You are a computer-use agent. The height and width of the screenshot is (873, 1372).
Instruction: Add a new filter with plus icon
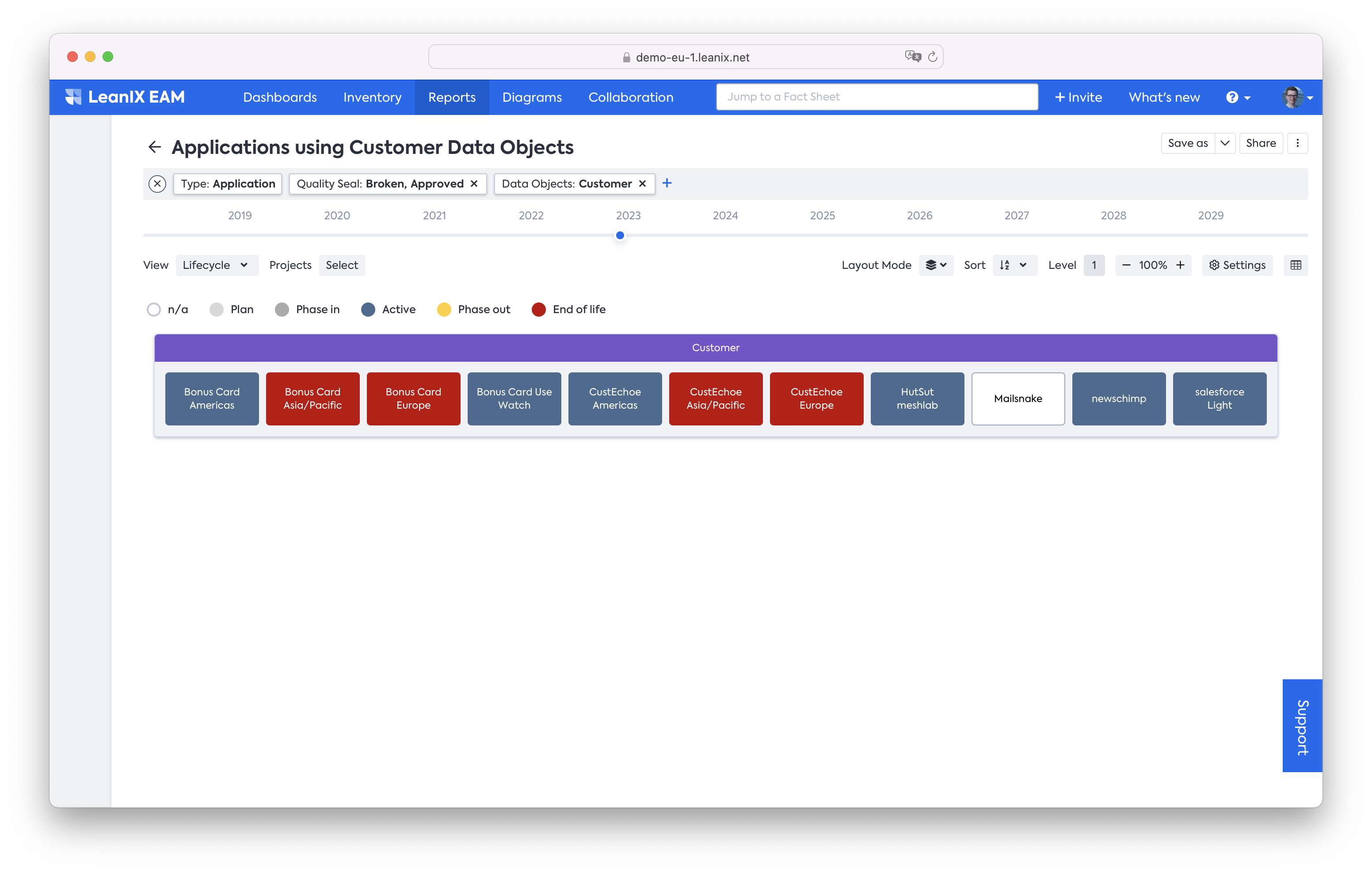(667, 183)
